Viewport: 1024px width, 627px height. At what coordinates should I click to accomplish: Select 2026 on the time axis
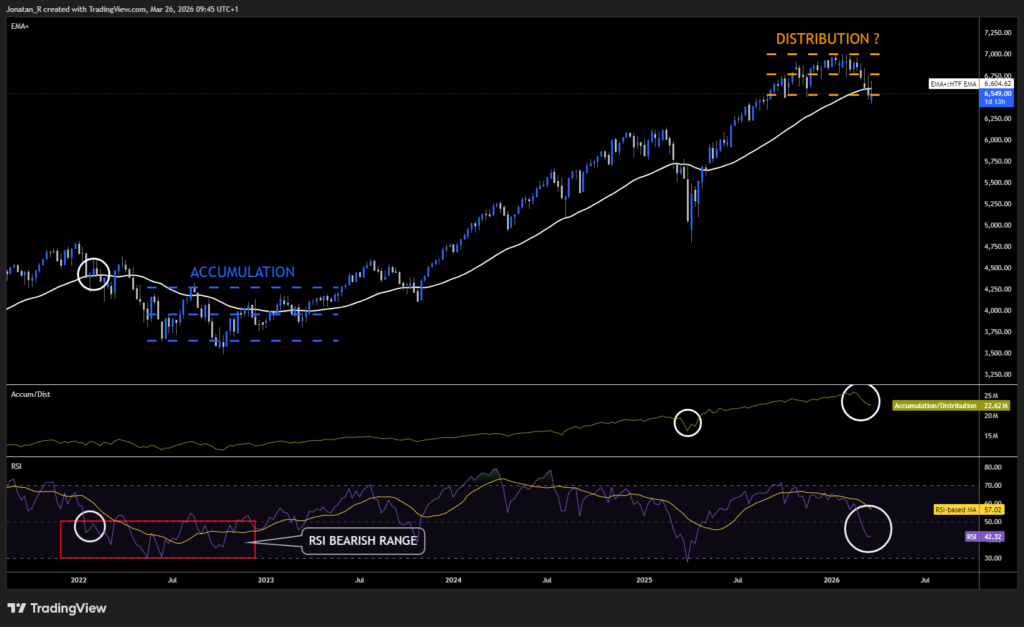point(832,579)
